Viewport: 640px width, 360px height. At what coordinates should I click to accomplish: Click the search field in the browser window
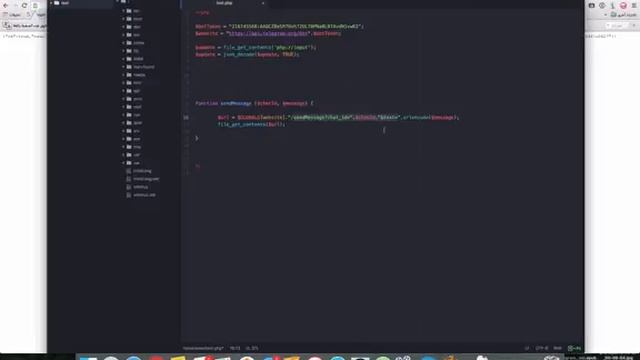(x=617, y=25)
